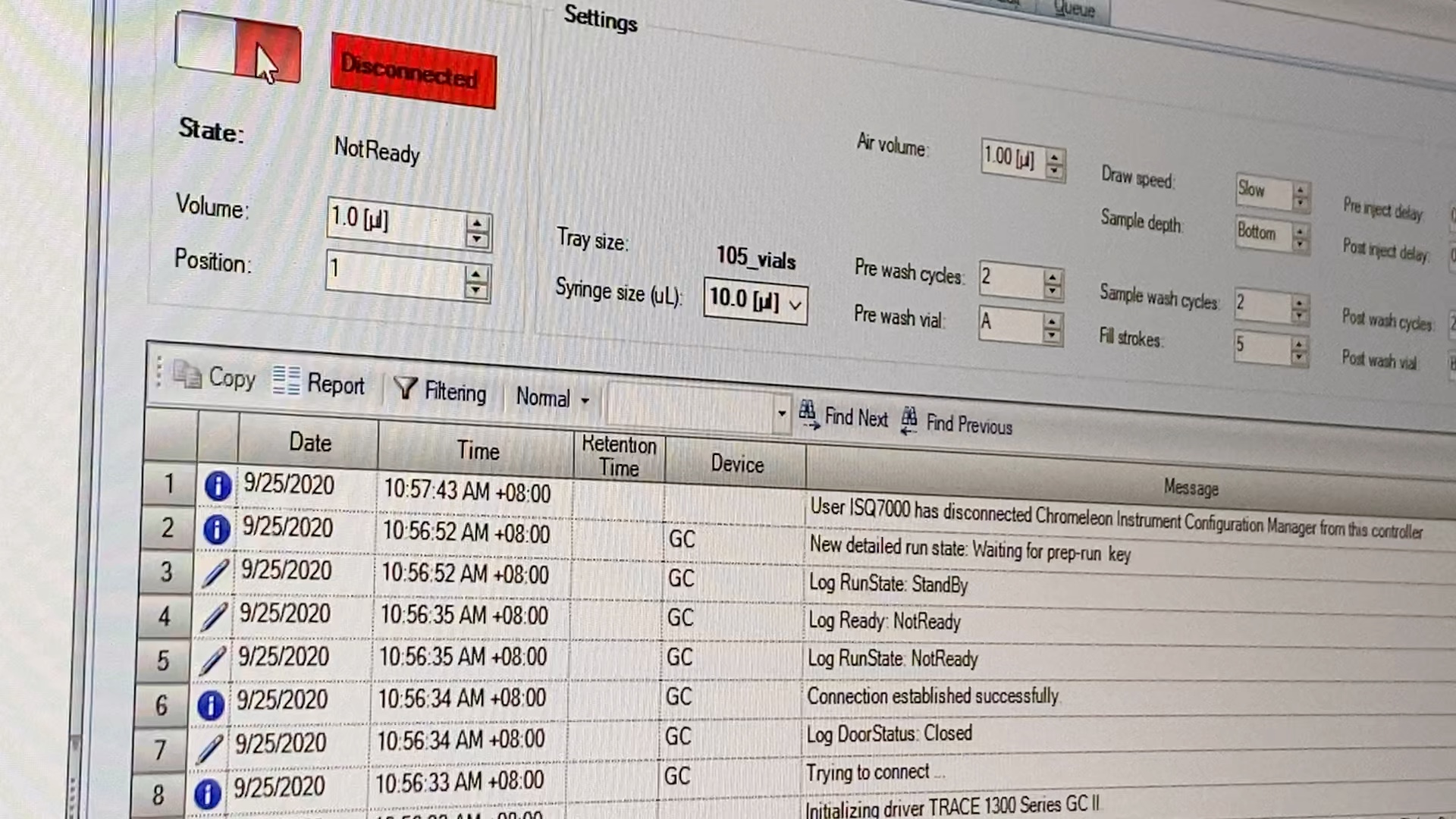Select row header number 5
This screenshot has width=1456, height=819.
point(164,660)
